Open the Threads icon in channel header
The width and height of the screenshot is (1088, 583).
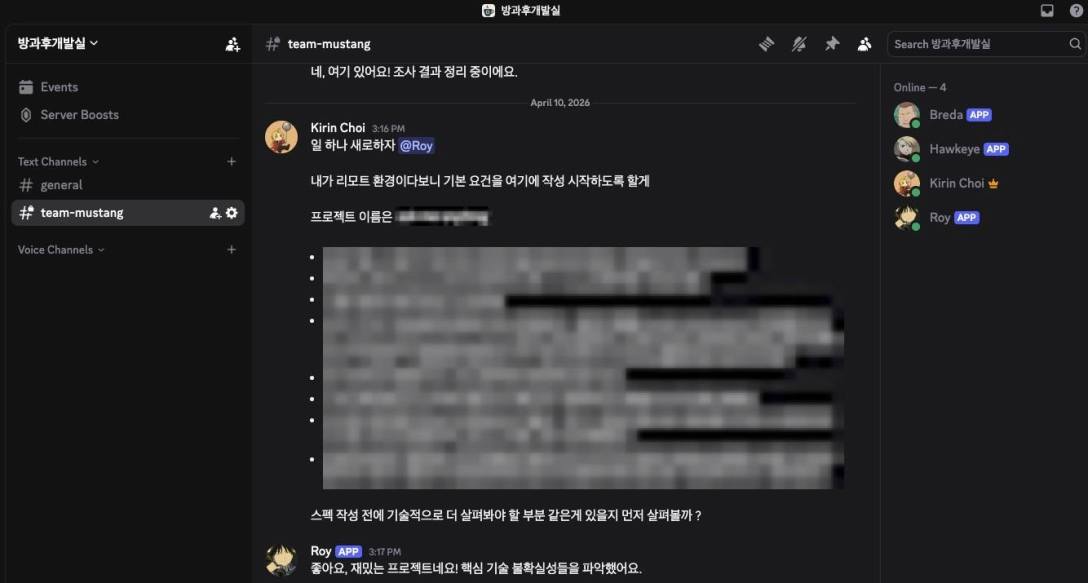(x=766, y=44)
